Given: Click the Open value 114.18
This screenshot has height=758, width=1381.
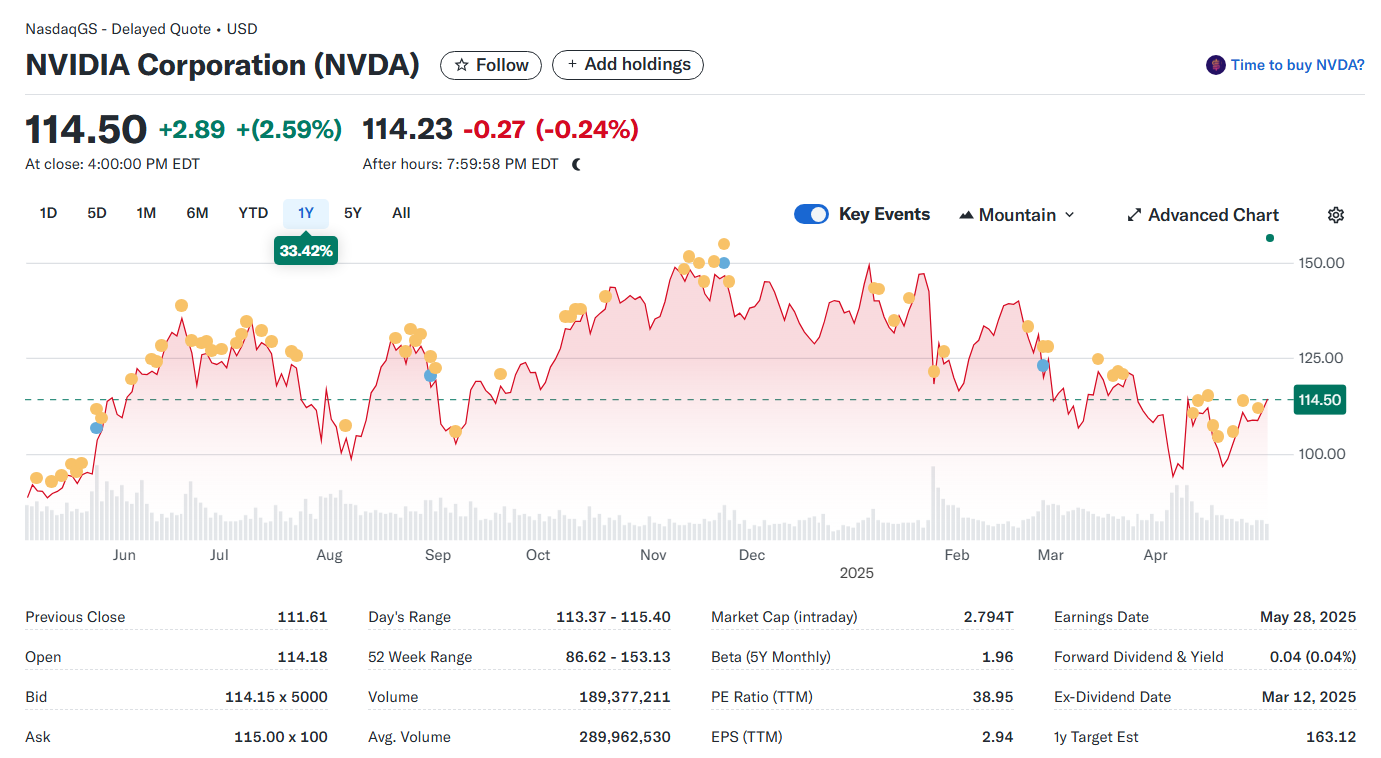Looking at the screenshot, I should coord(302,657).
